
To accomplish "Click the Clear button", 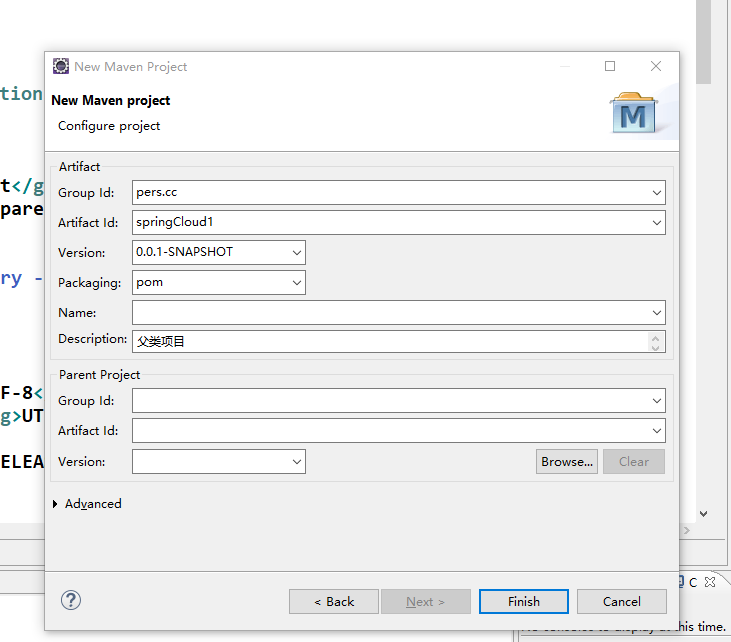I will pos(634,462).
